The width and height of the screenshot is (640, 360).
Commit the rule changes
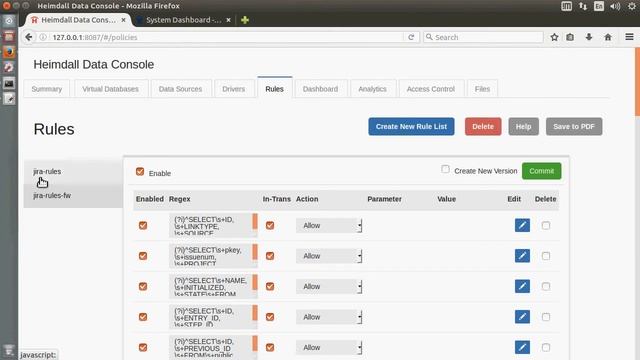pos(542,171)
